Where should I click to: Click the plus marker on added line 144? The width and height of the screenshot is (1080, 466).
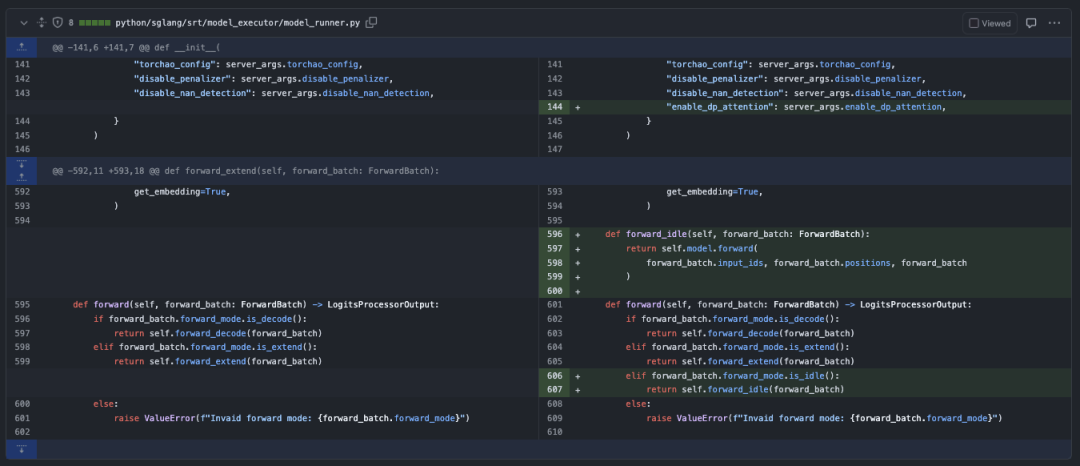tap(578, 107)
